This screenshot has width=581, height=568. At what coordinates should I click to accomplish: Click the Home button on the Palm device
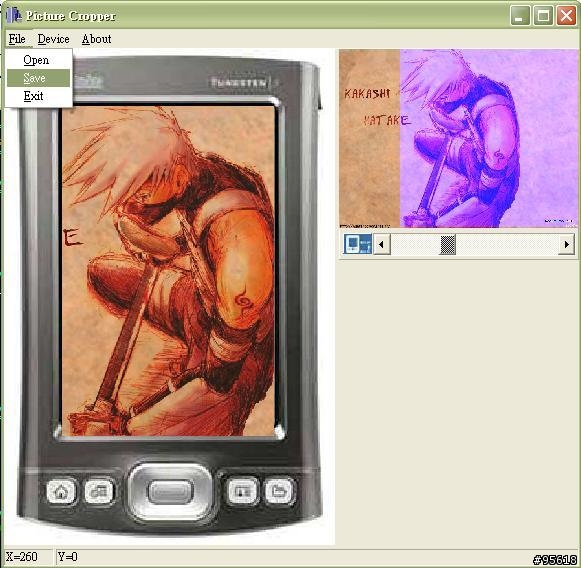point(62,491)
